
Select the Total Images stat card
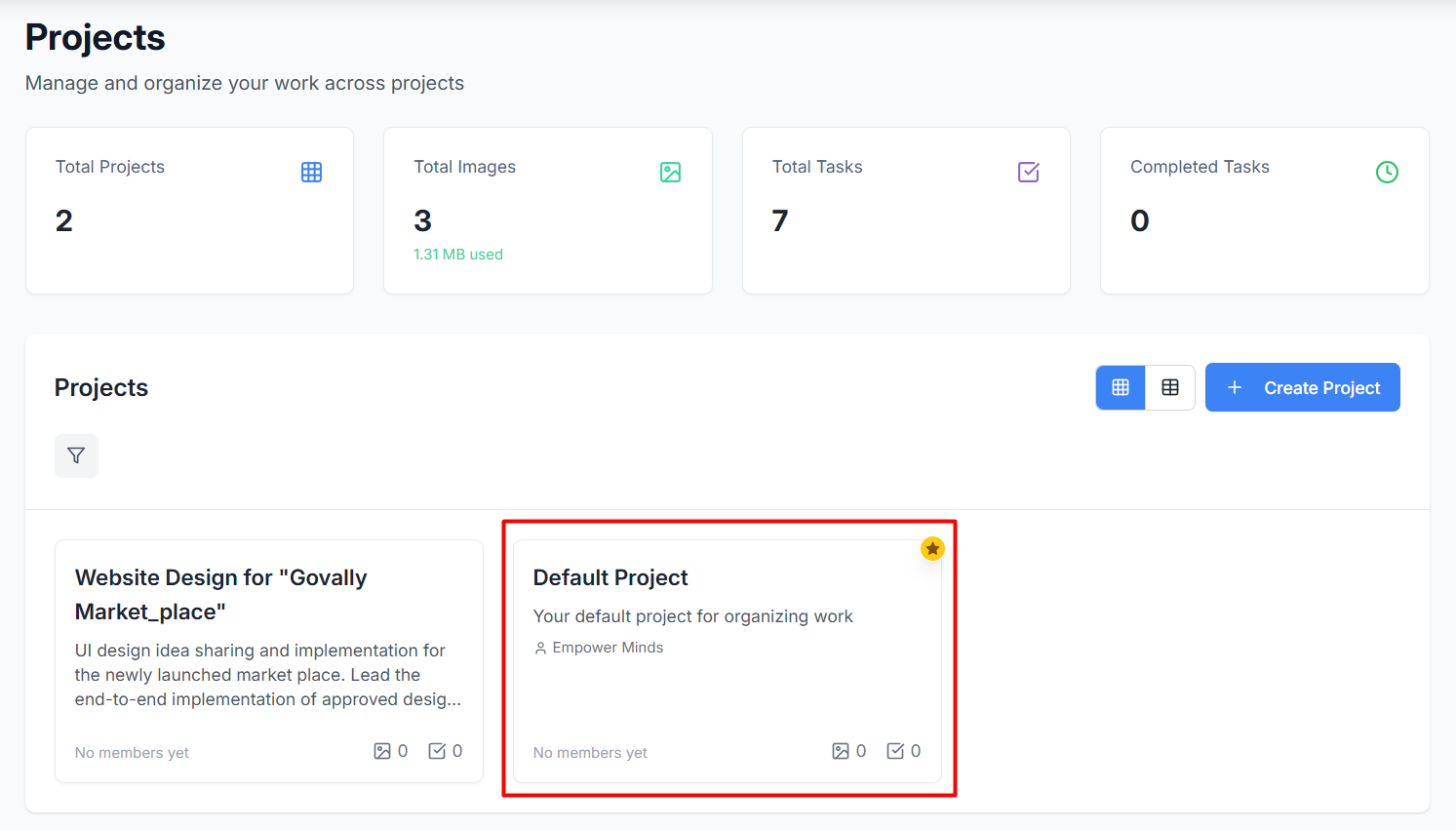548,211
